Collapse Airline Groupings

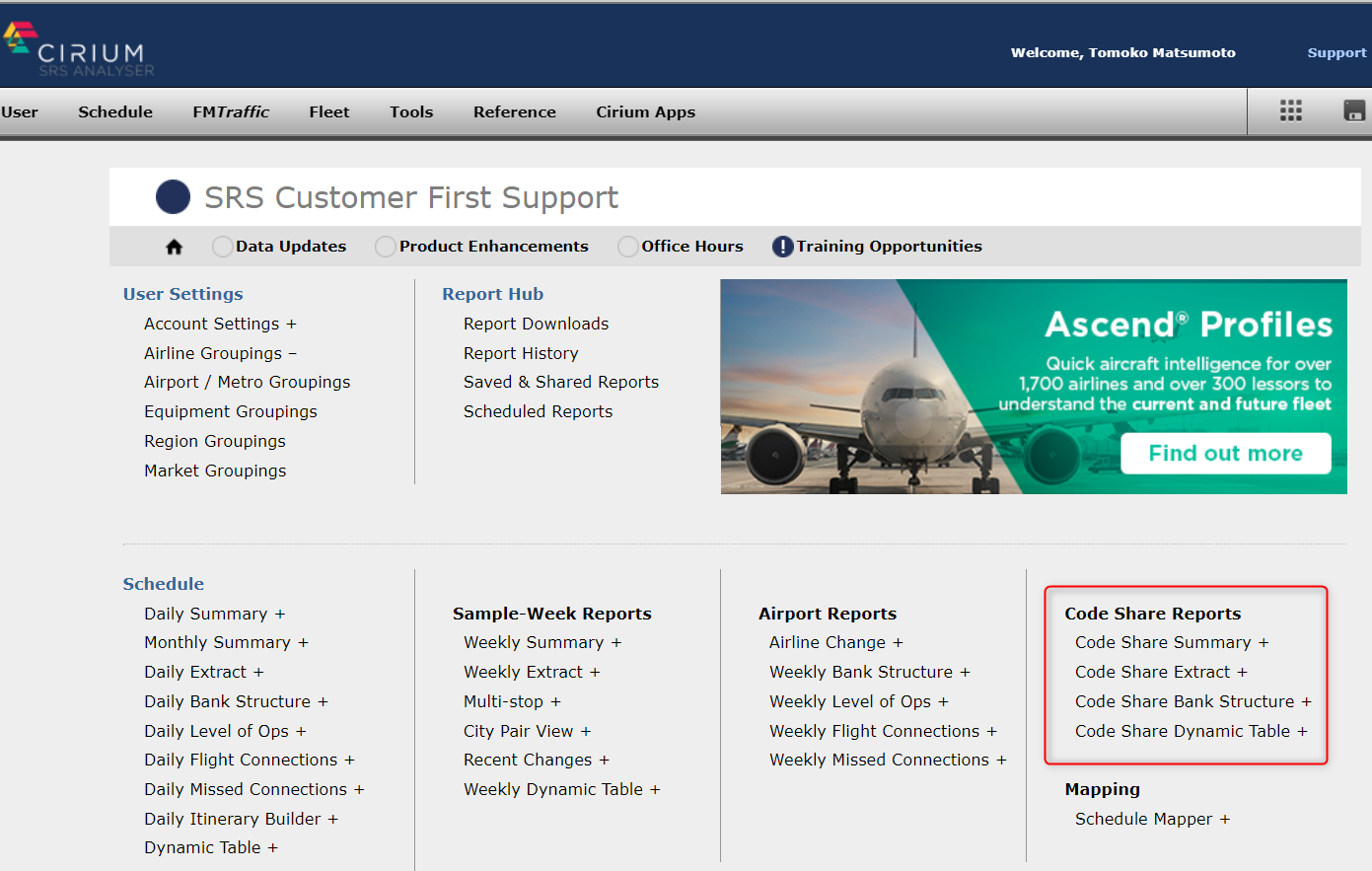click(220, 353)
